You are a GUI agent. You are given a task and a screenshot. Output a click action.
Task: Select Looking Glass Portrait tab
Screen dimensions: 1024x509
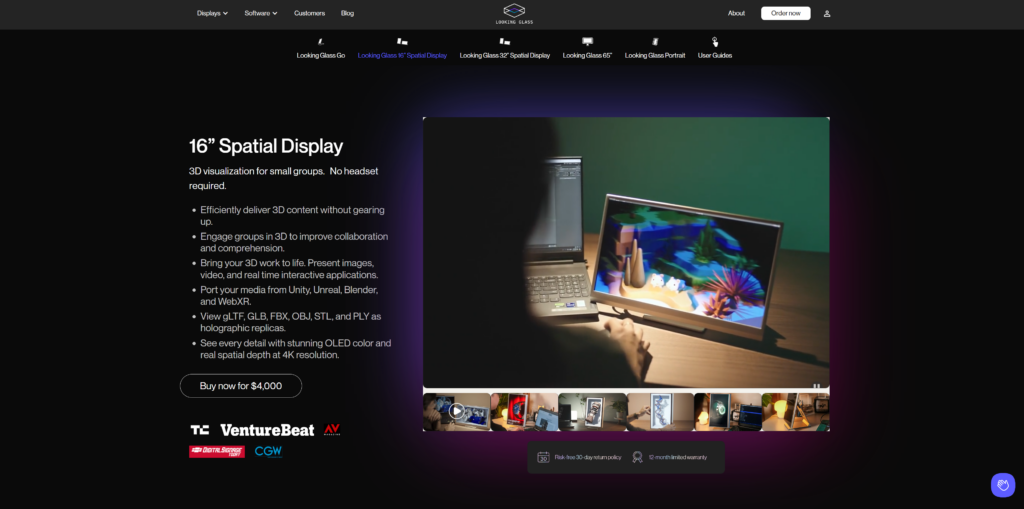tap(655, 56)
